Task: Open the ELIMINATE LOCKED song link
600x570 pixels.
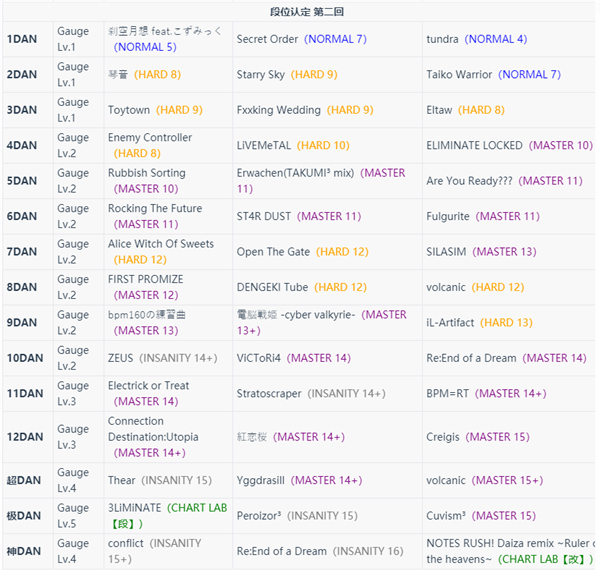Action: [474, 145]
